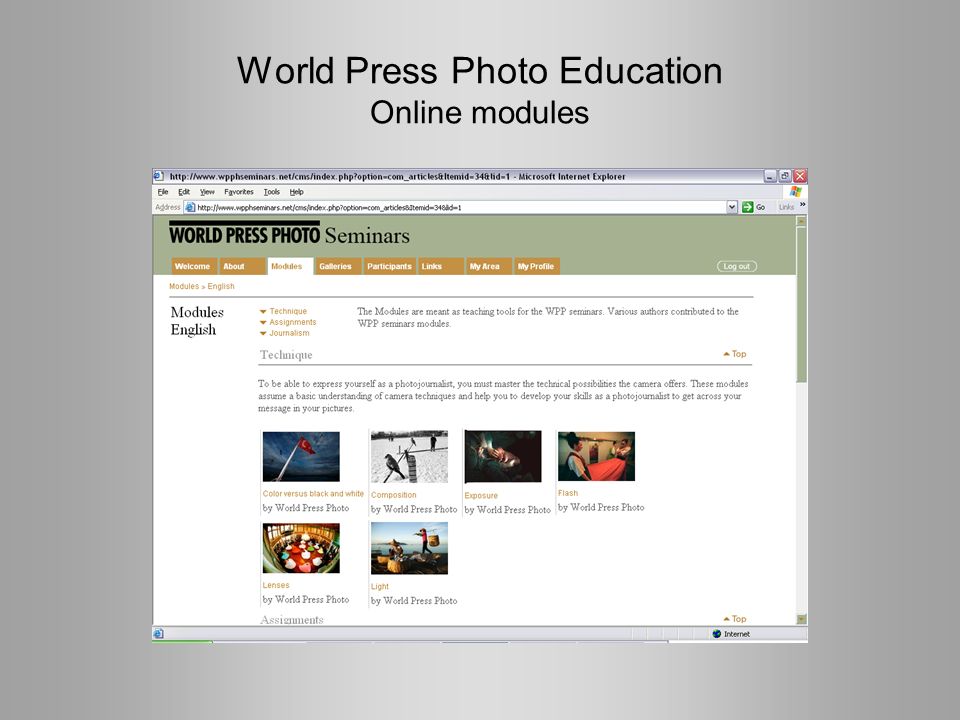Image resolution: width=960 pixels, height=720 pixels.
Task: Open the Flash module thumbnail
Action: pyautogui.click(x=596, y=456)
